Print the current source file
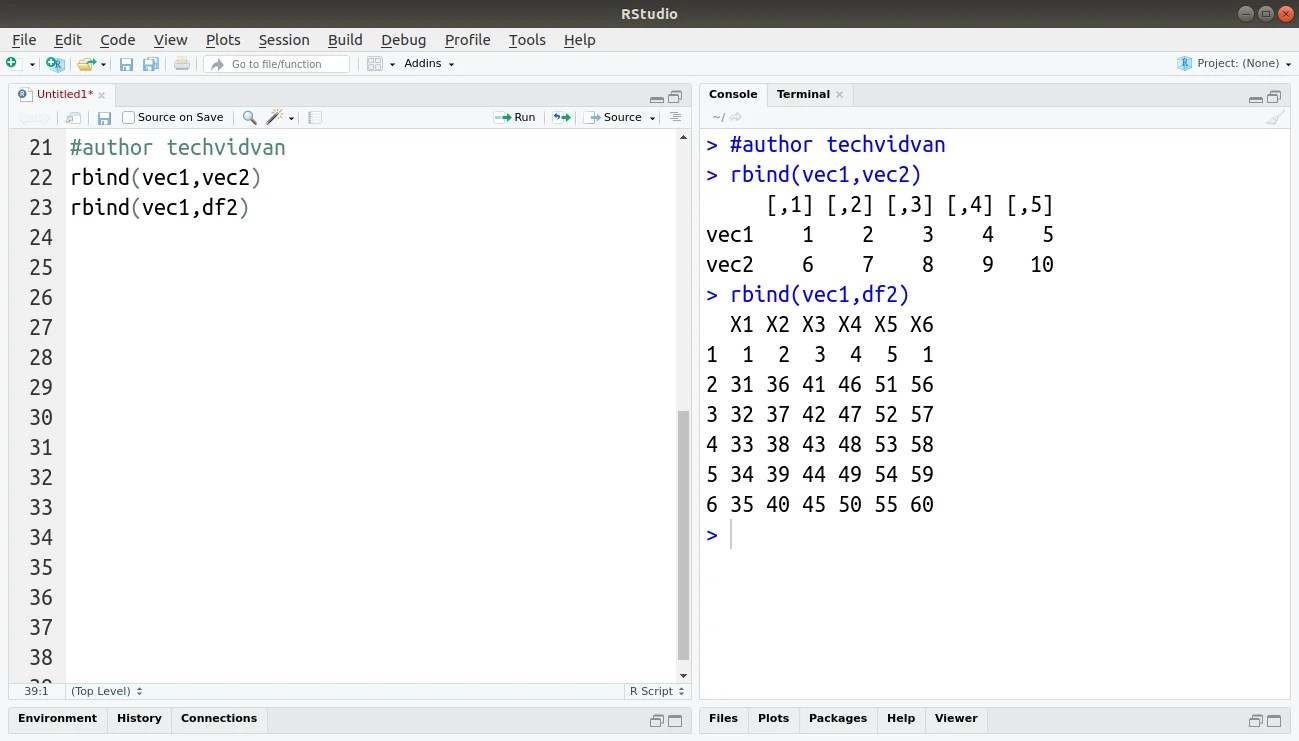 [x=180, y=63]
